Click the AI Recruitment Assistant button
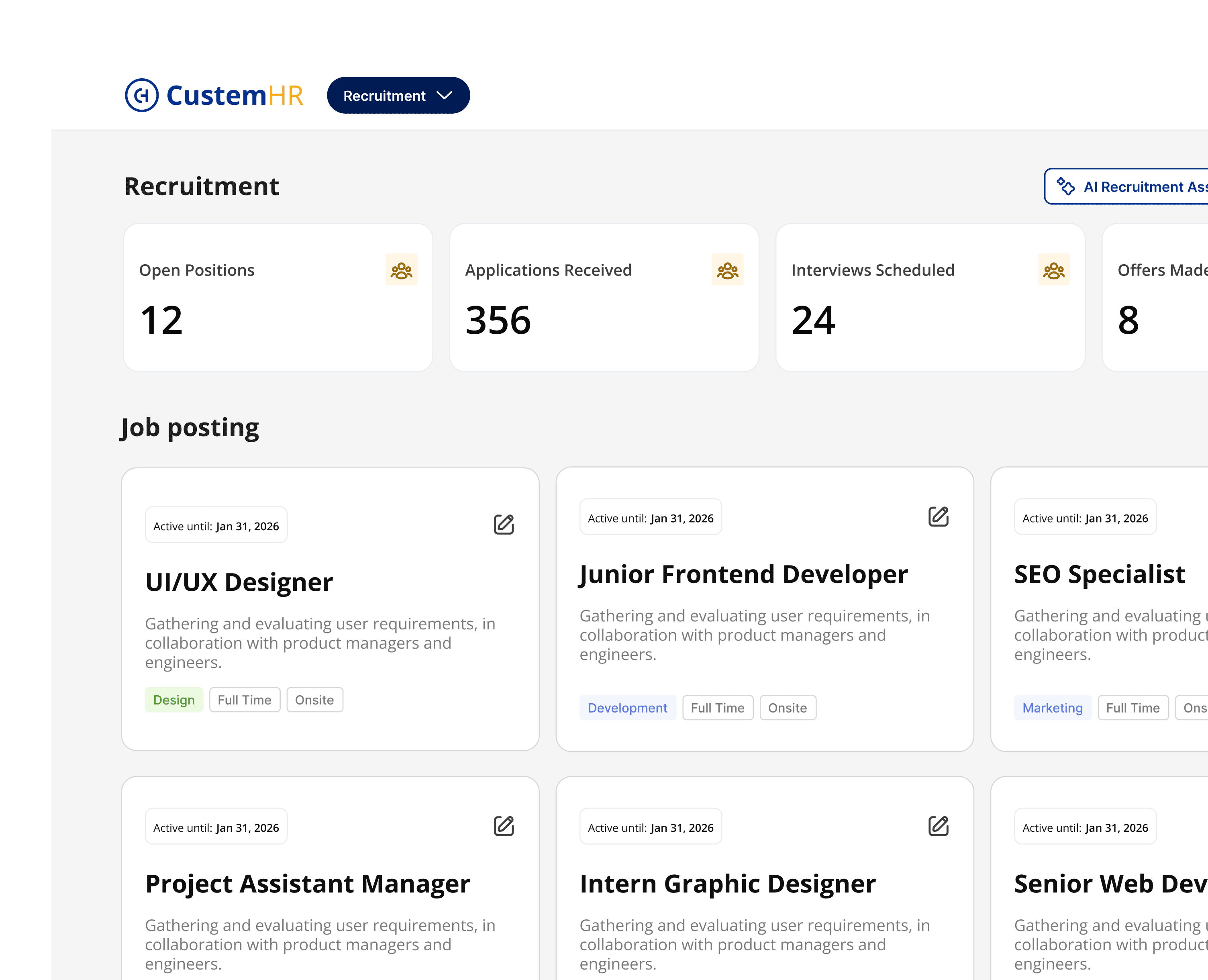Image resolution: width=1208 pixels, height=980 pixels. (1126, 186)
